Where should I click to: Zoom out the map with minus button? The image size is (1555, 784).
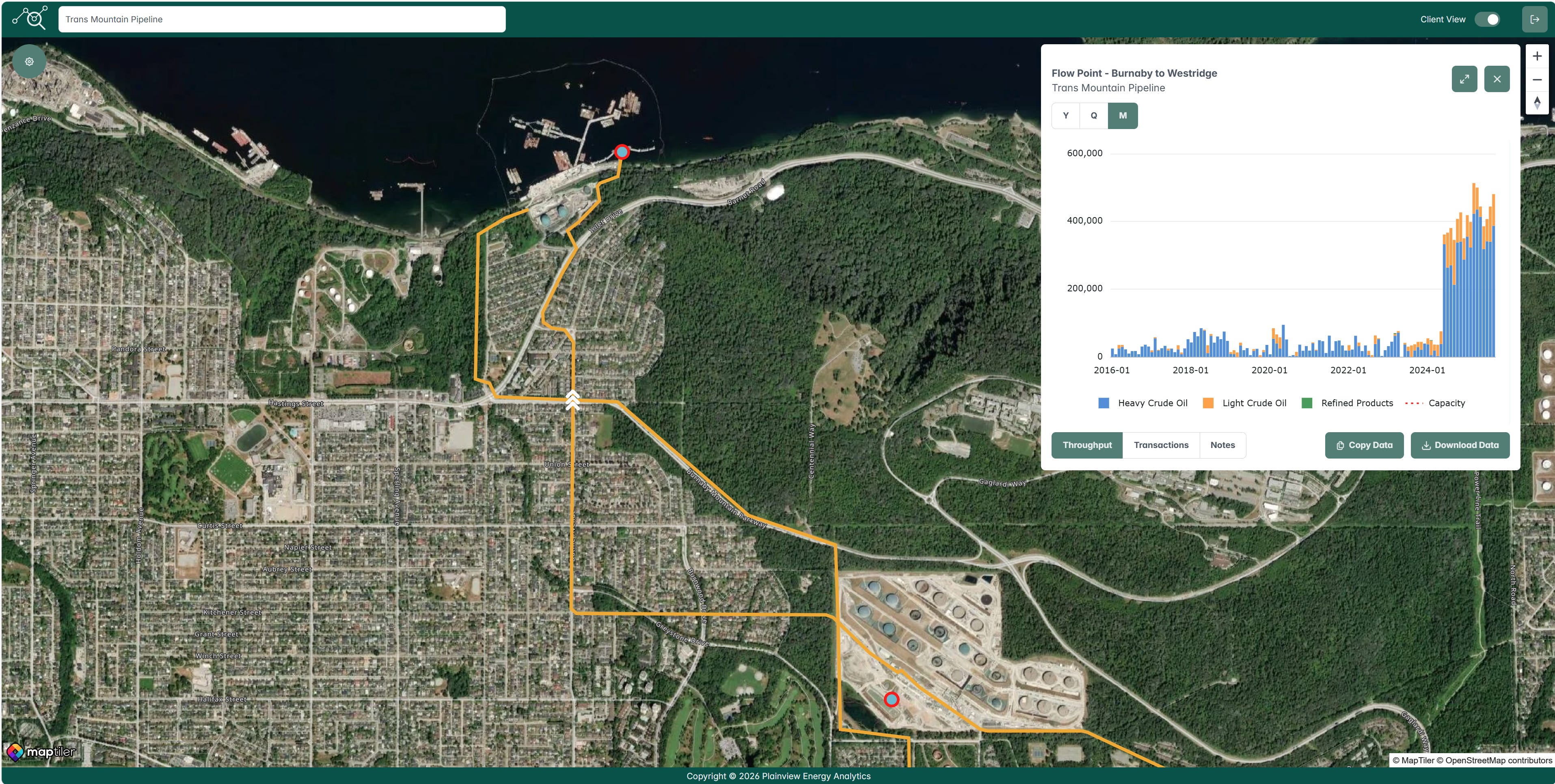tap(1537, 80)
